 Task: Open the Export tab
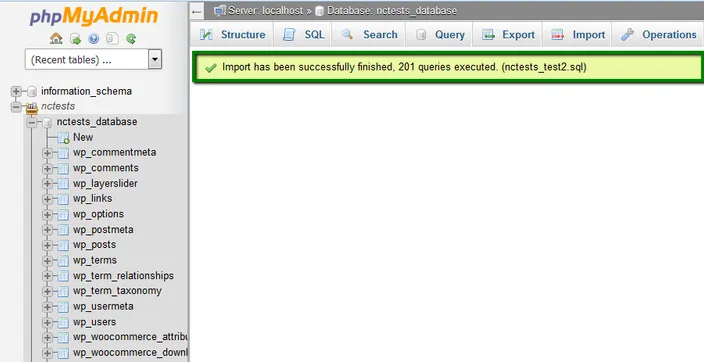coord(508,35)
